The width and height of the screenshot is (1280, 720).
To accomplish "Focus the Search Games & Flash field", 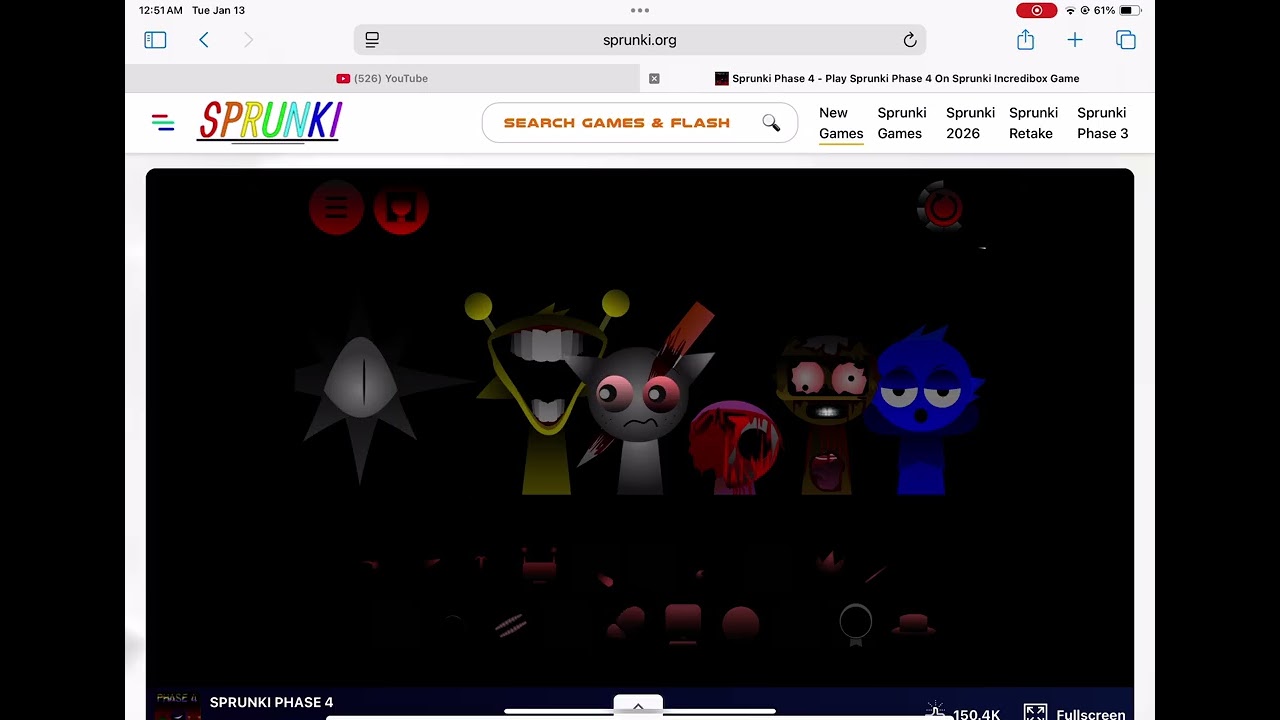I will point(640,123).
